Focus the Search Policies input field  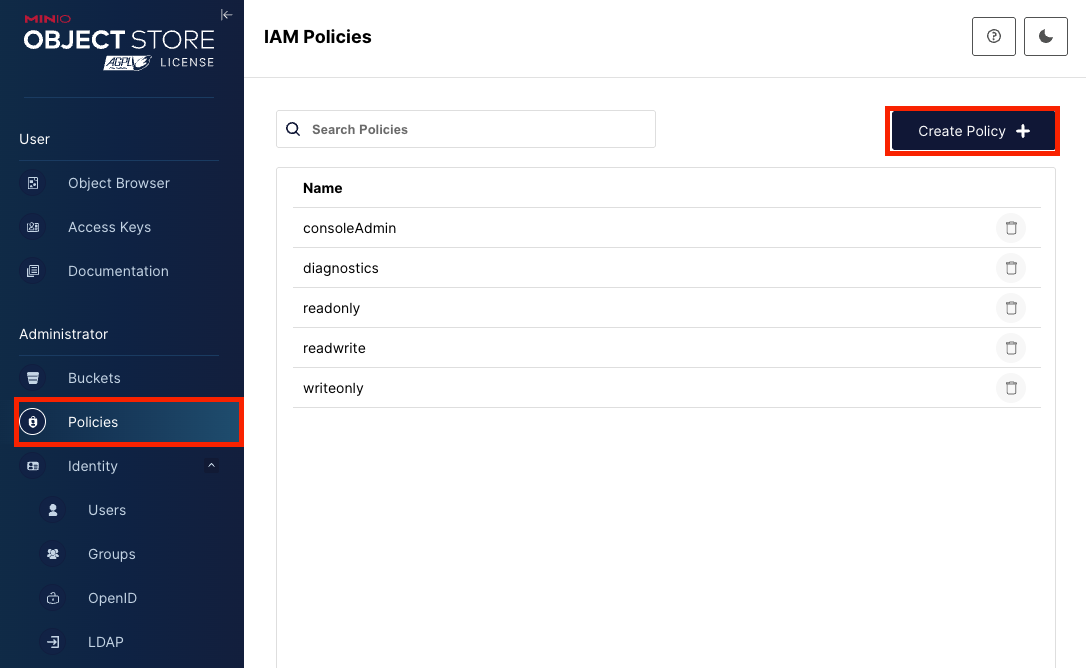click(465, 129)
